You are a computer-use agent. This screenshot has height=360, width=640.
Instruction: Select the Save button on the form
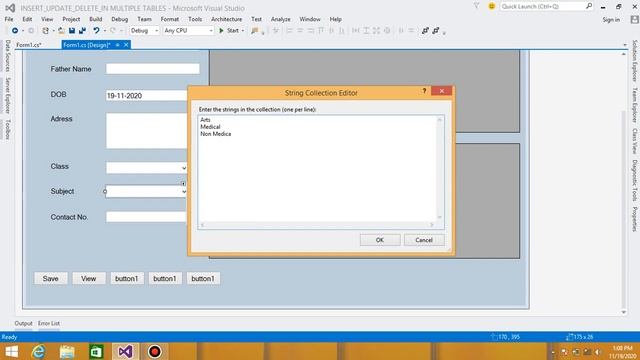(x=51, y=278)
